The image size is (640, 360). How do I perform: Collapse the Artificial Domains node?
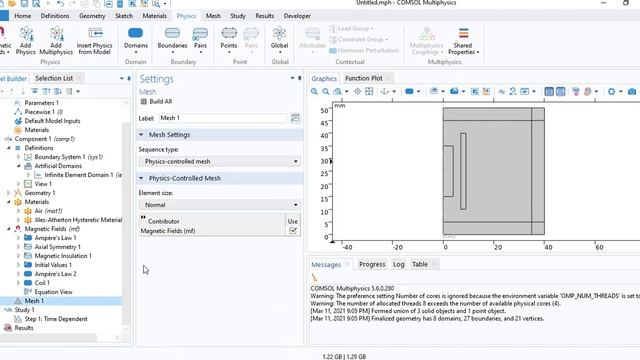pos(18,166)
